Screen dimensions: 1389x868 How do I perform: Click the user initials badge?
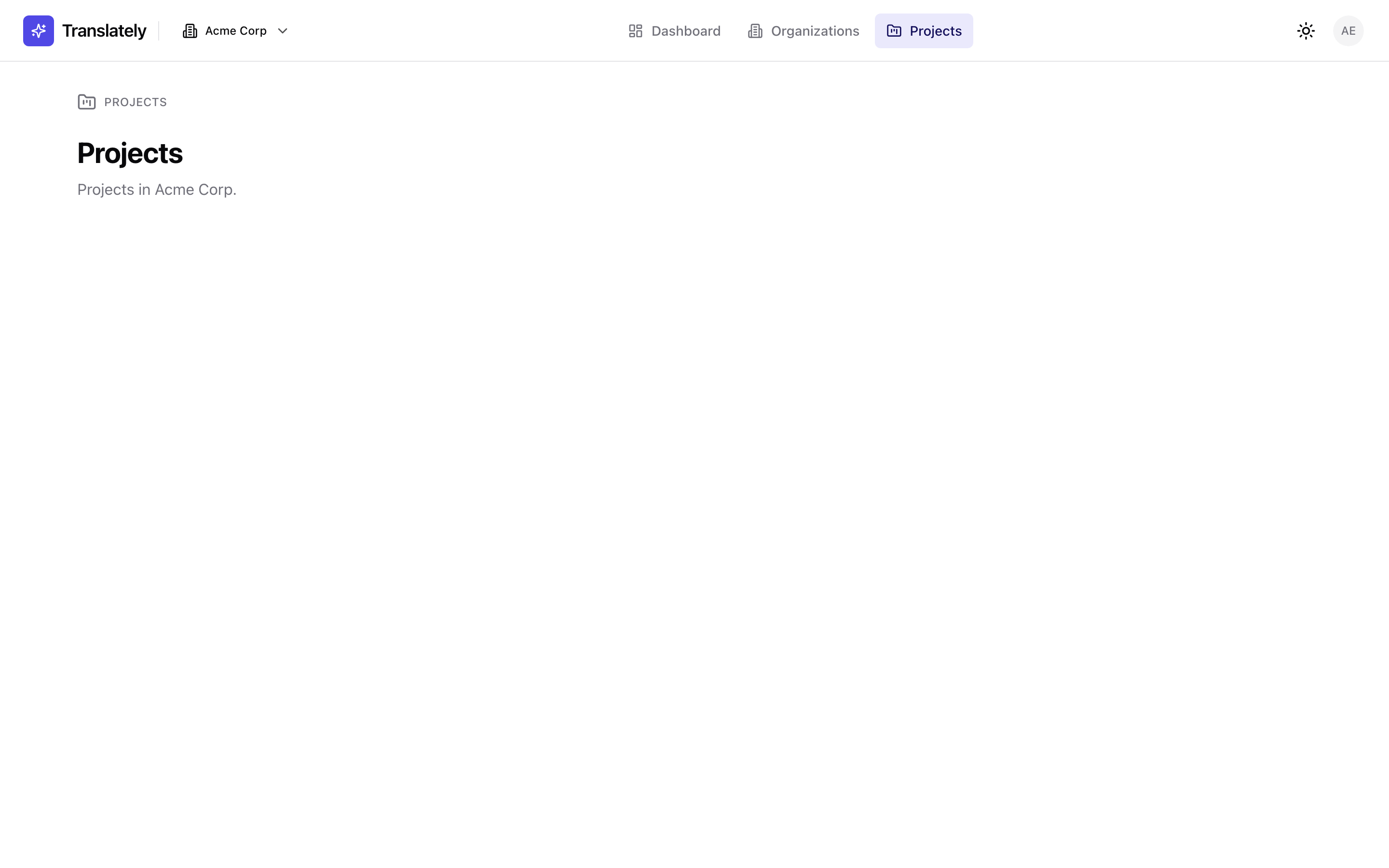click(1348, 30)
